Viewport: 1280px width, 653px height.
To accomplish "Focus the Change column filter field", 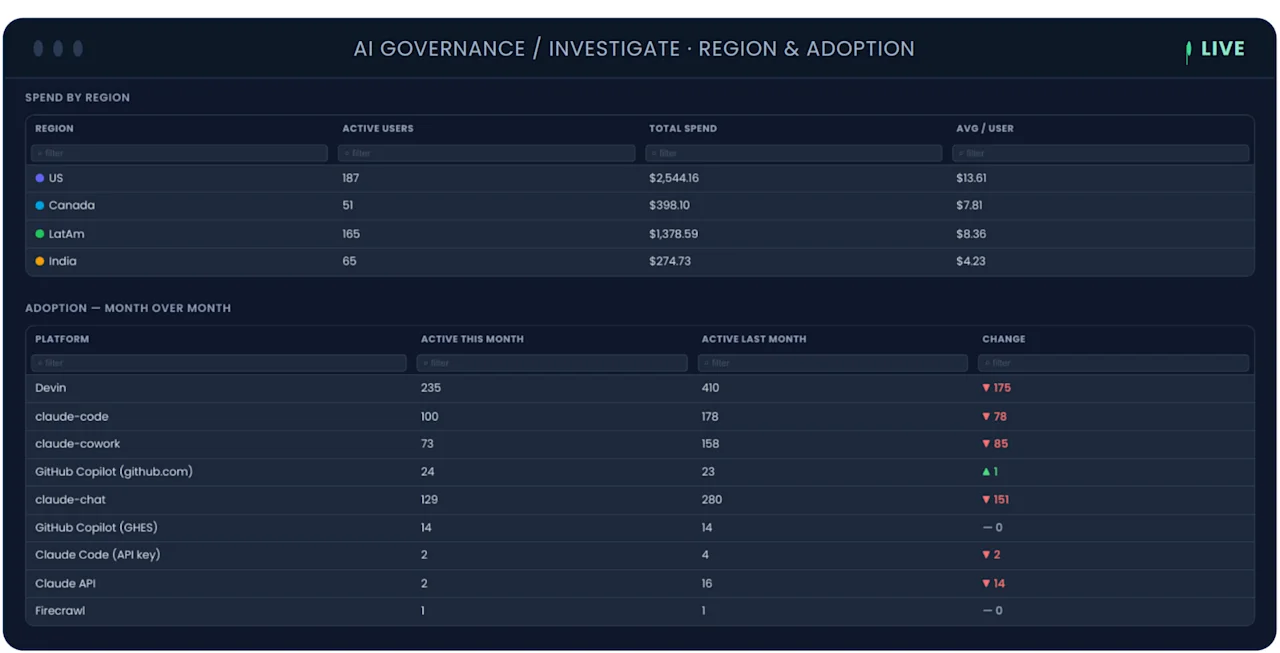I will coord(1113,363).
